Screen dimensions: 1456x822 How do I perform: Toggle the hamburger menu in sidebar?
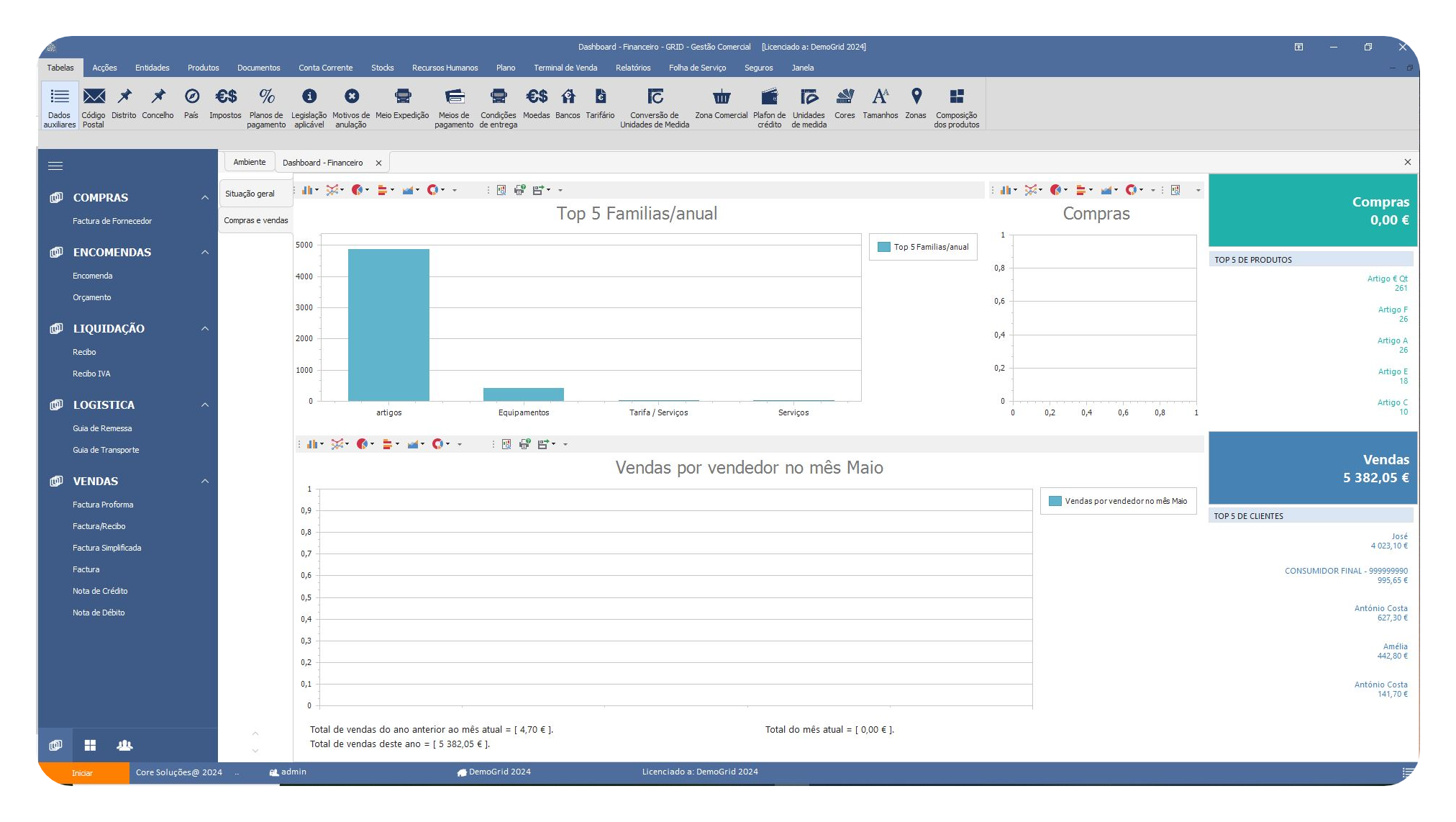[55, 166]
